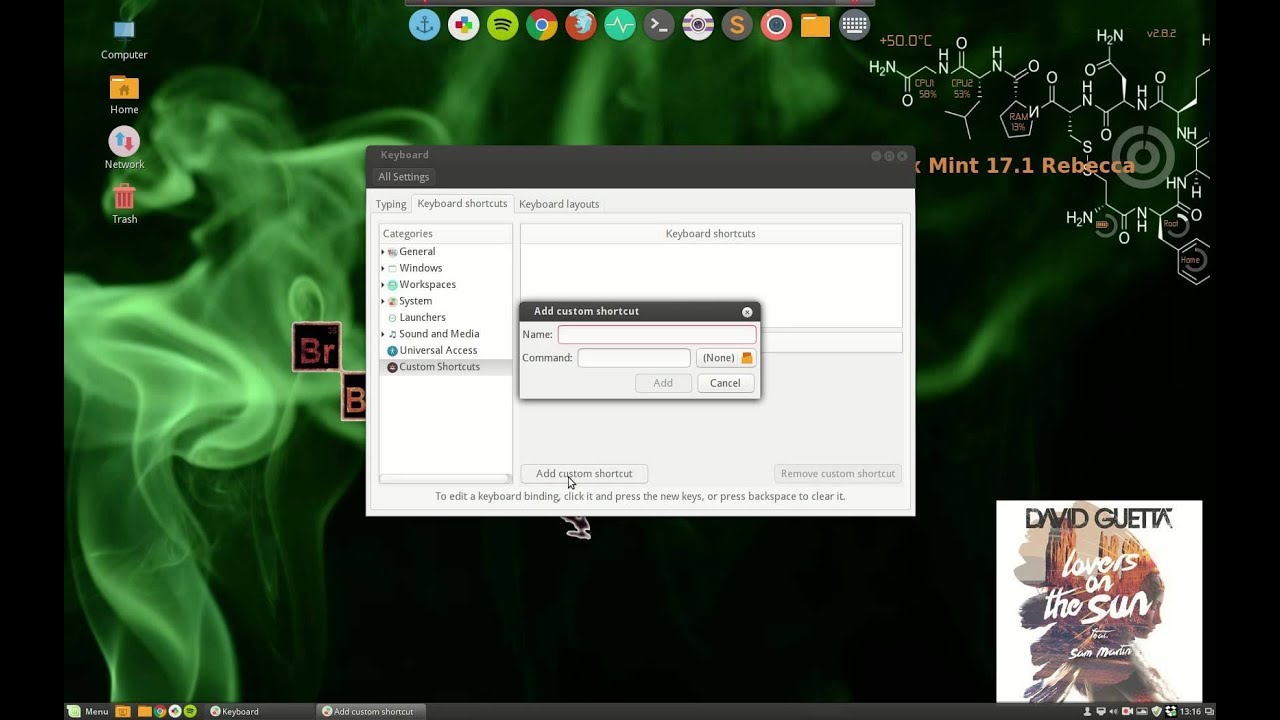
Task: Open the onscreen keyboard dock icon
Action: (853, 24)
